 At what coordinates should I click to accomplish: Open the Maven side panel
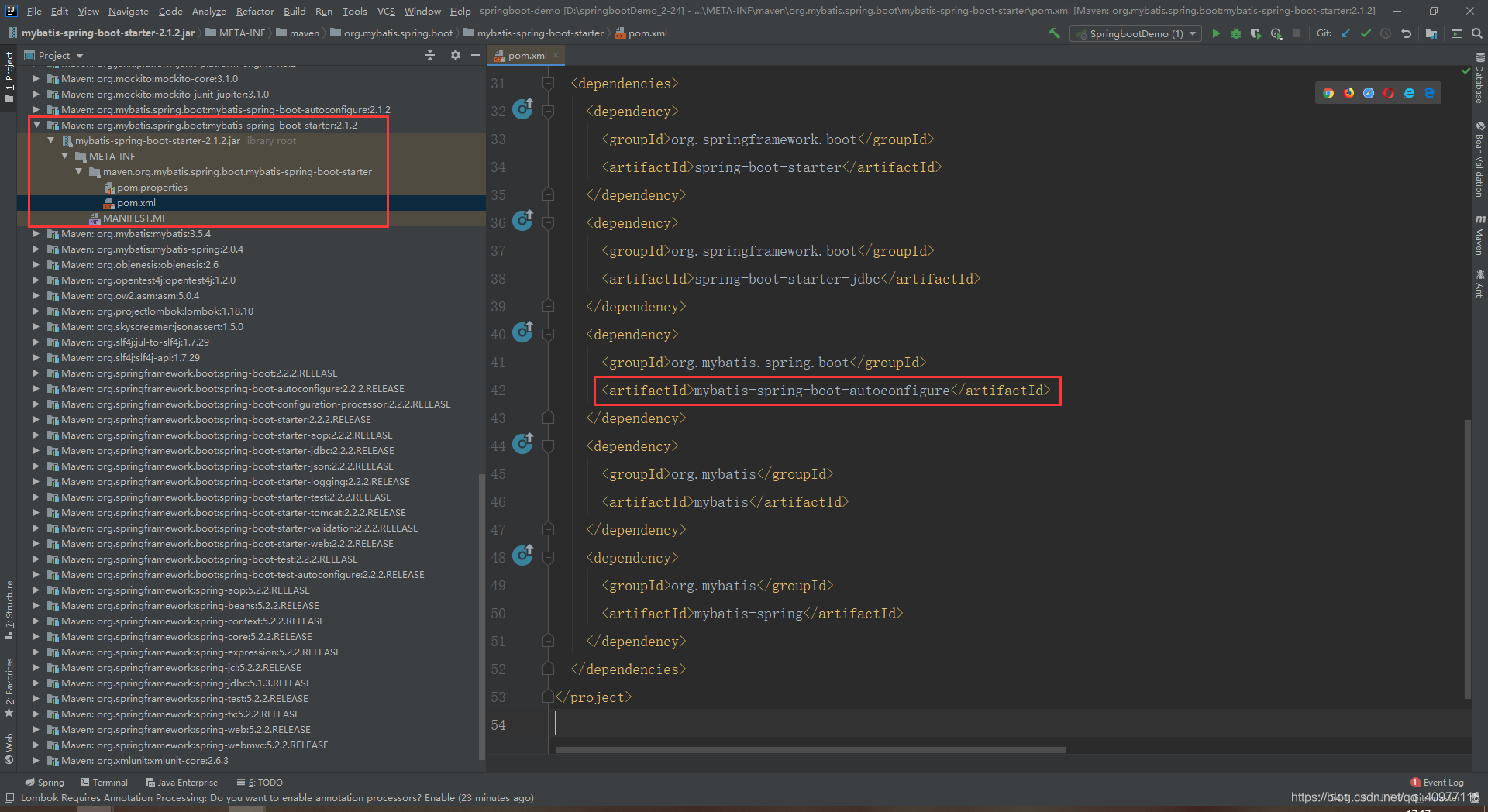coord(1479,235)
